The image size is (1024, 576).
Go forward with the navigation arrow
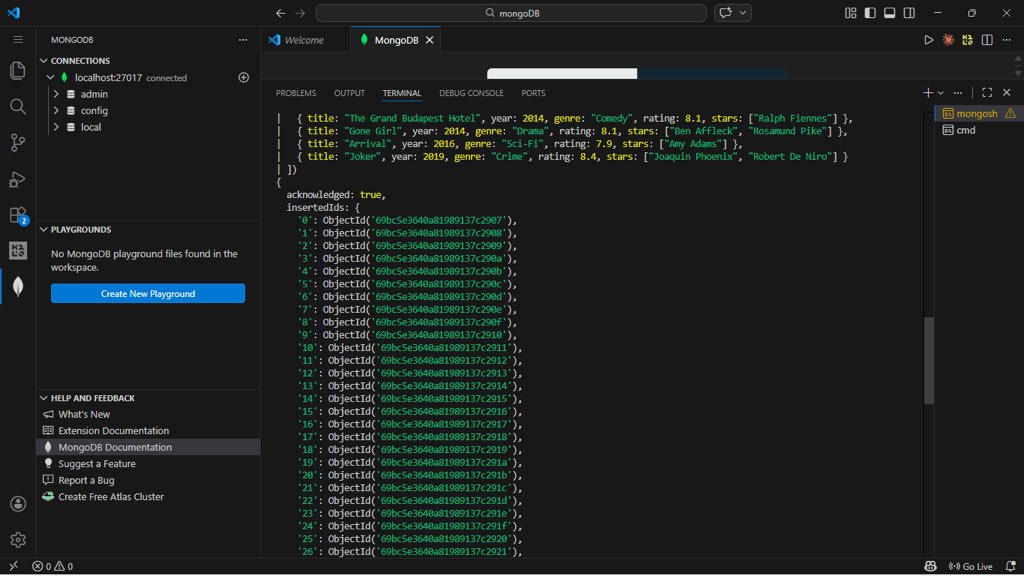click(x=300, y=13)
